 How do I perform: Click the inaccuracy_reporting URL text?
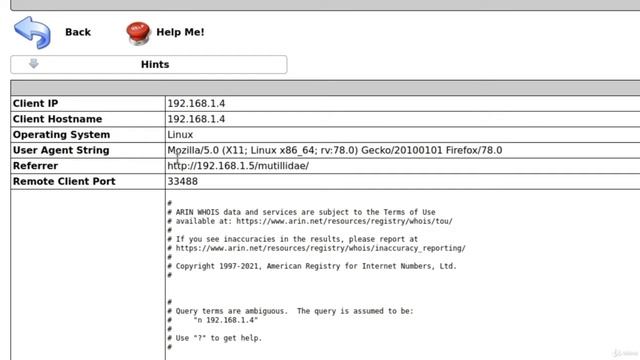click(320, 248)
